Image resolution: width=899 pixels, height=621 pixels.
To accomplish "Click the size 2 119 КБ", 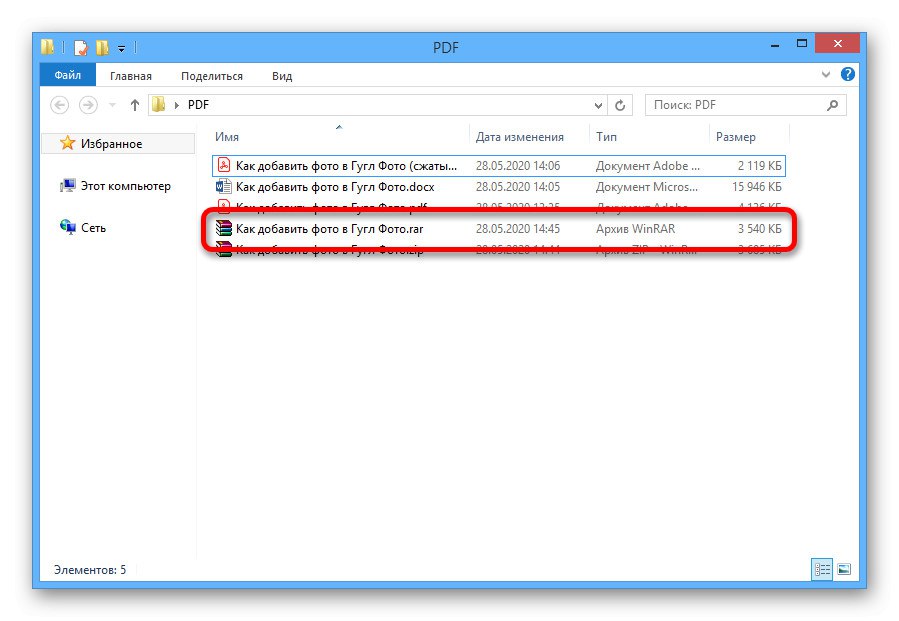I will (759, 166).
